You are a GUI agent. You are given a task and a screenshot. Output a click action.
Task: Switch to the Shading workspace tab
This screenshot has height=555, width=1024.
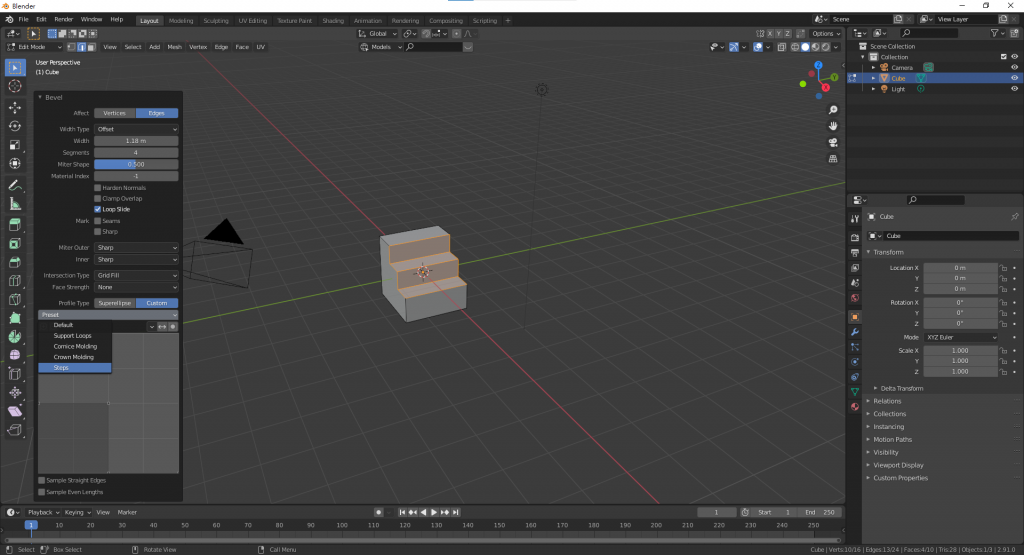(332, 20)
